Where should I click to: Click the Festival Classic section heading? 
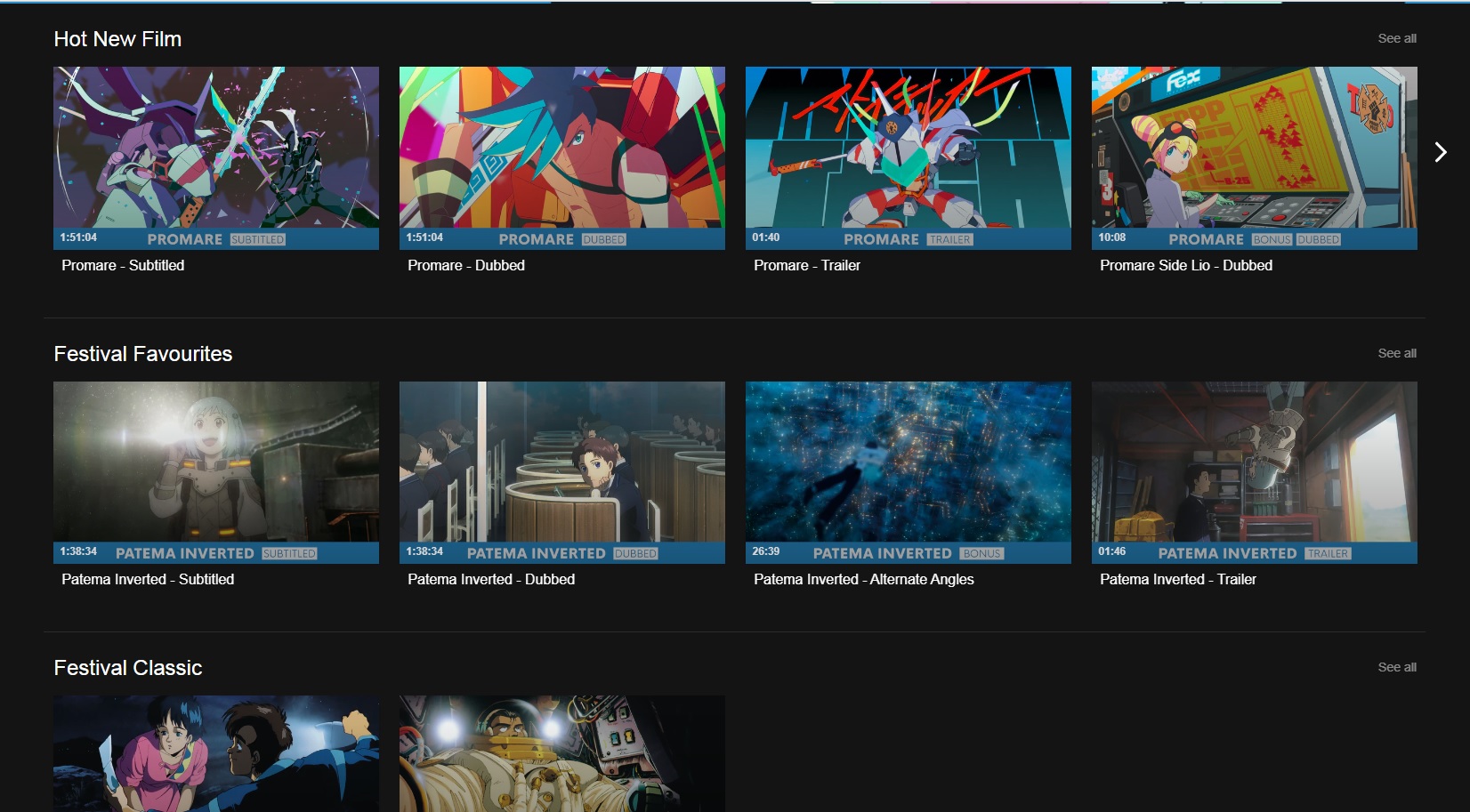(x=128, y=668)
